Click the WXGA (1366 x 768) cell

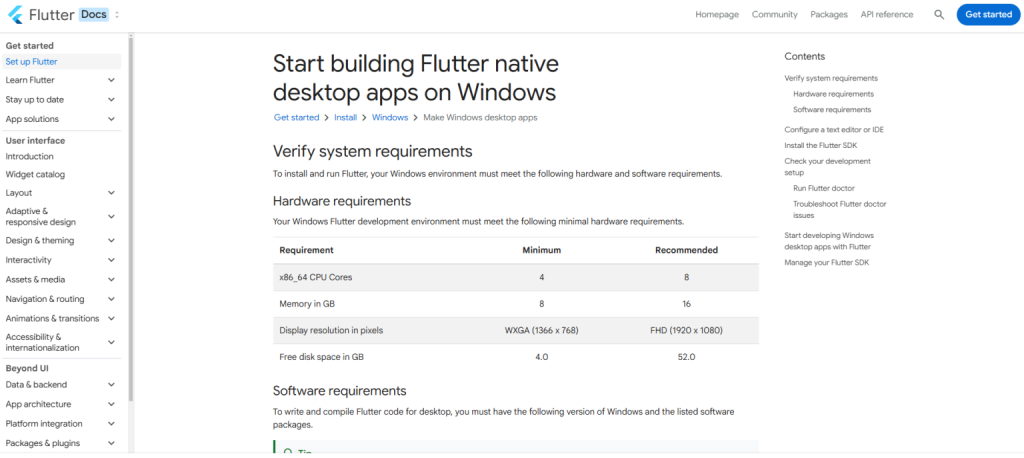click(x=541, y=331)
